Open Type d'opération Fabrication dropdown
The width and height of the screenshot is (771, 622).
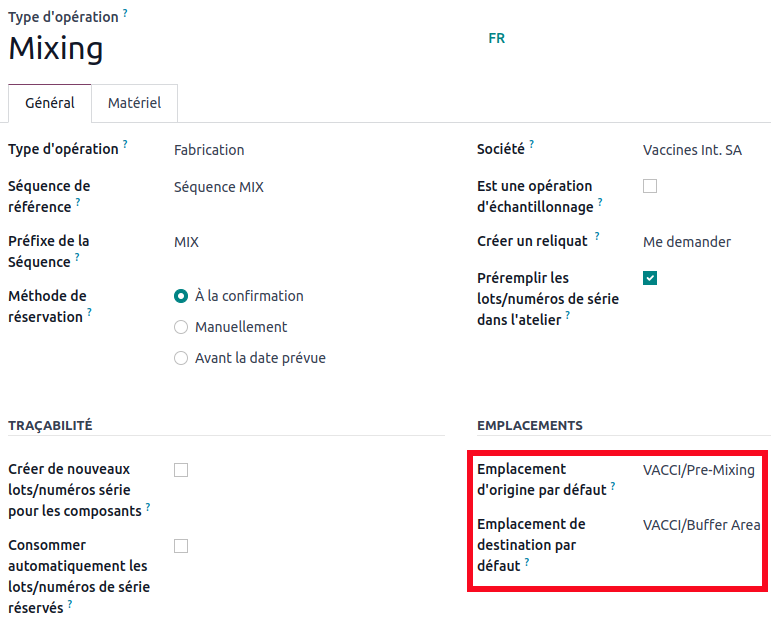click(x=300, y=150)
